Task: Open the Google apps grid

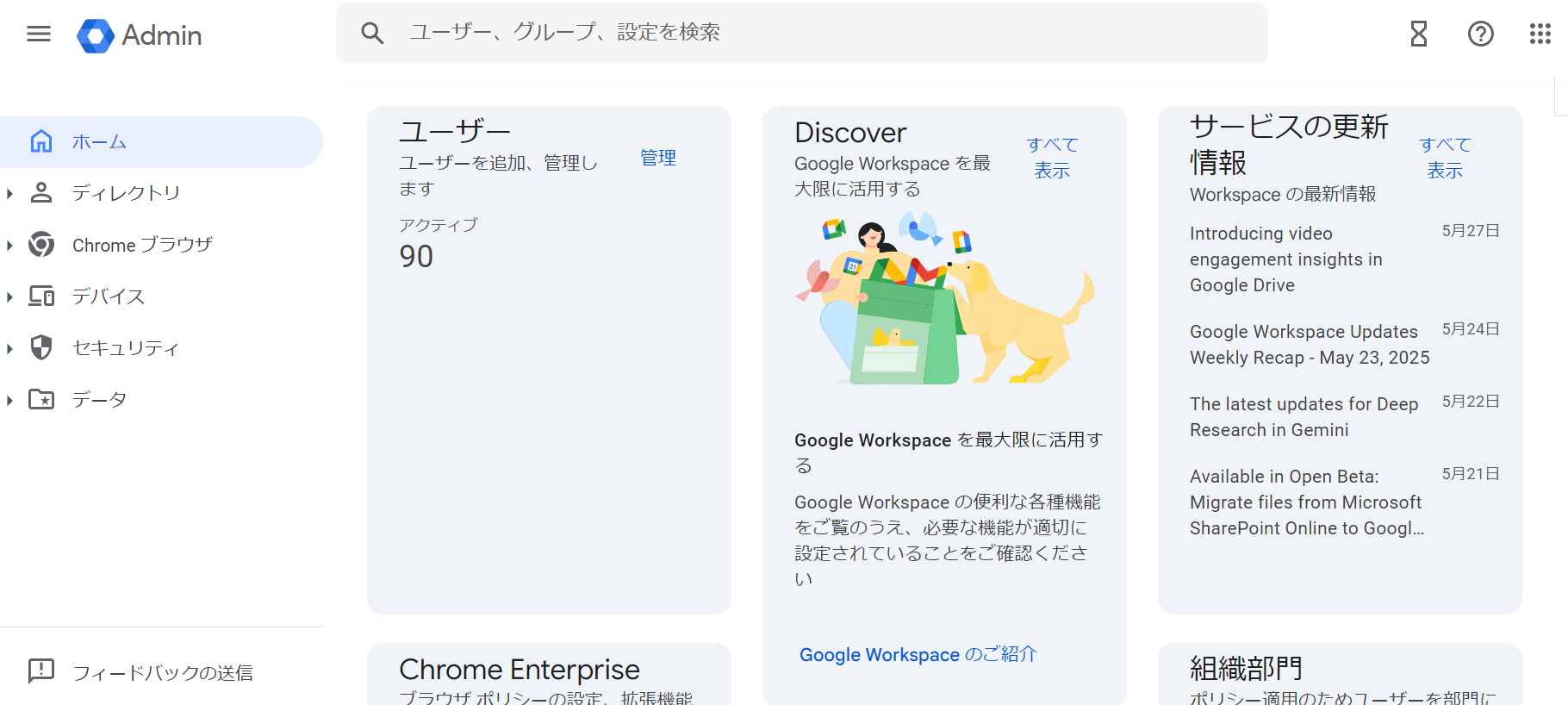Action: 1540,34
